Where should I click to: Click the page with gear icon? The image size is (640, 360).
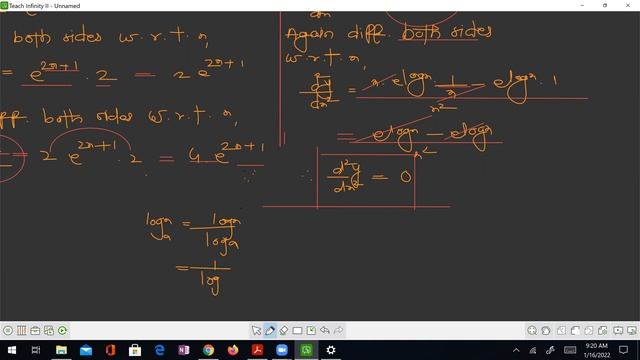[602, 330]
